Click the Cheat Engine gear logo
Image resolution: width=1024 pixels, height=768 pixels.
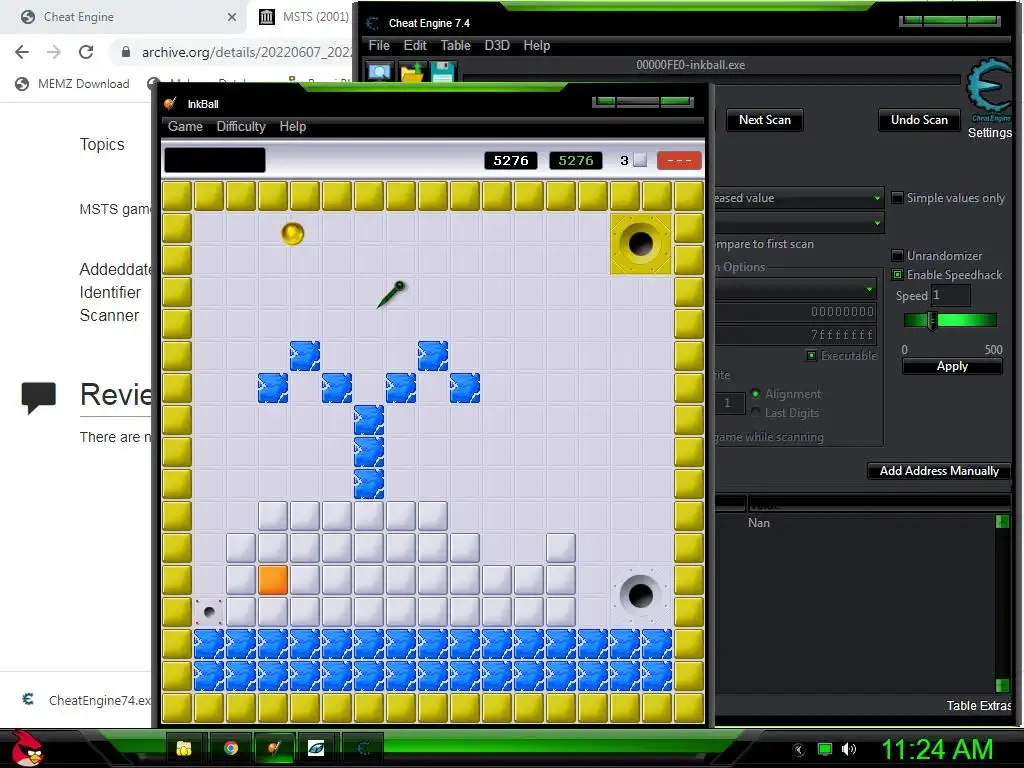(x=990, y=88)
